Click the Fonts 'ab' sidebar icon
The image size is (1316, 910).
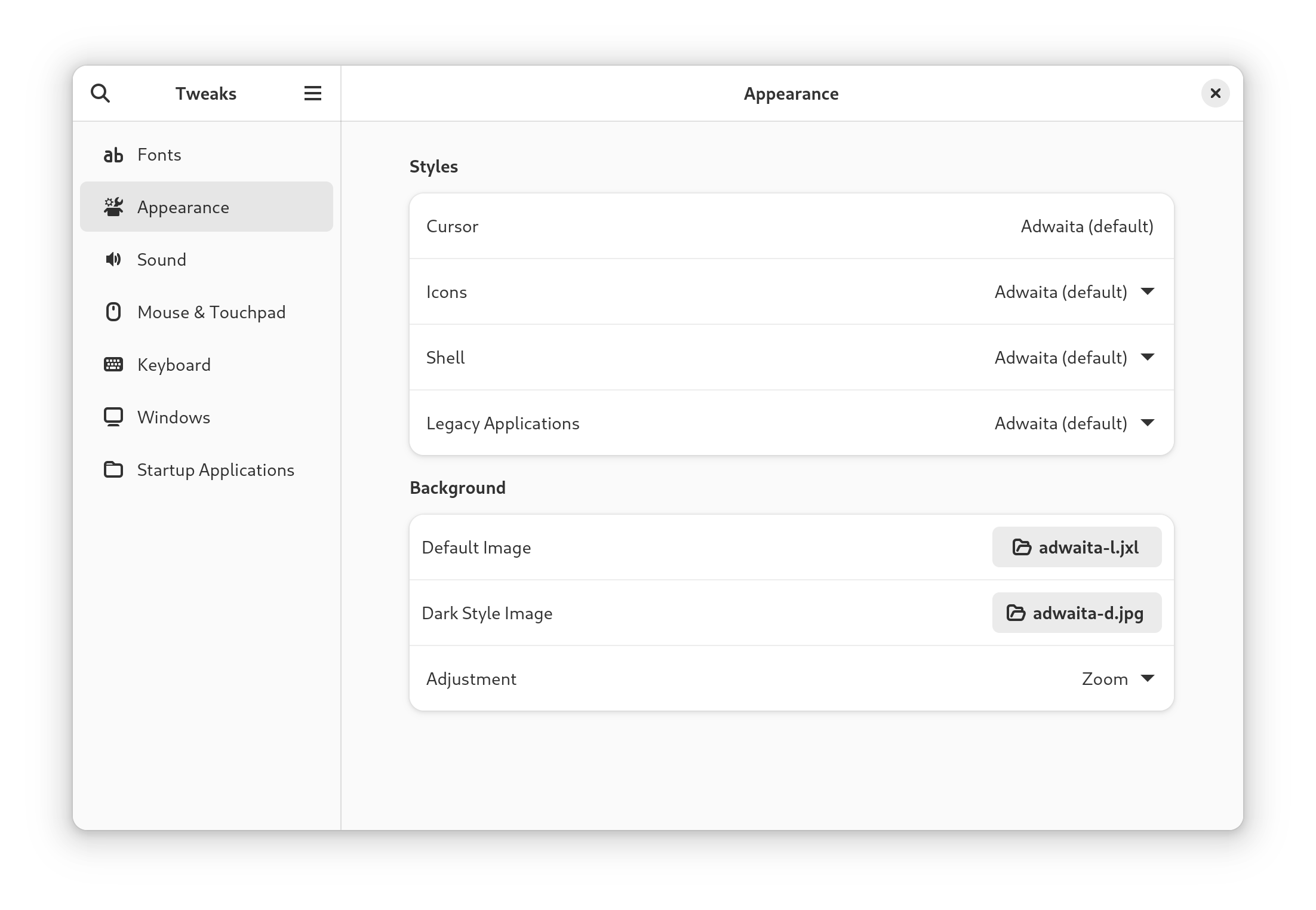point(113,155)
